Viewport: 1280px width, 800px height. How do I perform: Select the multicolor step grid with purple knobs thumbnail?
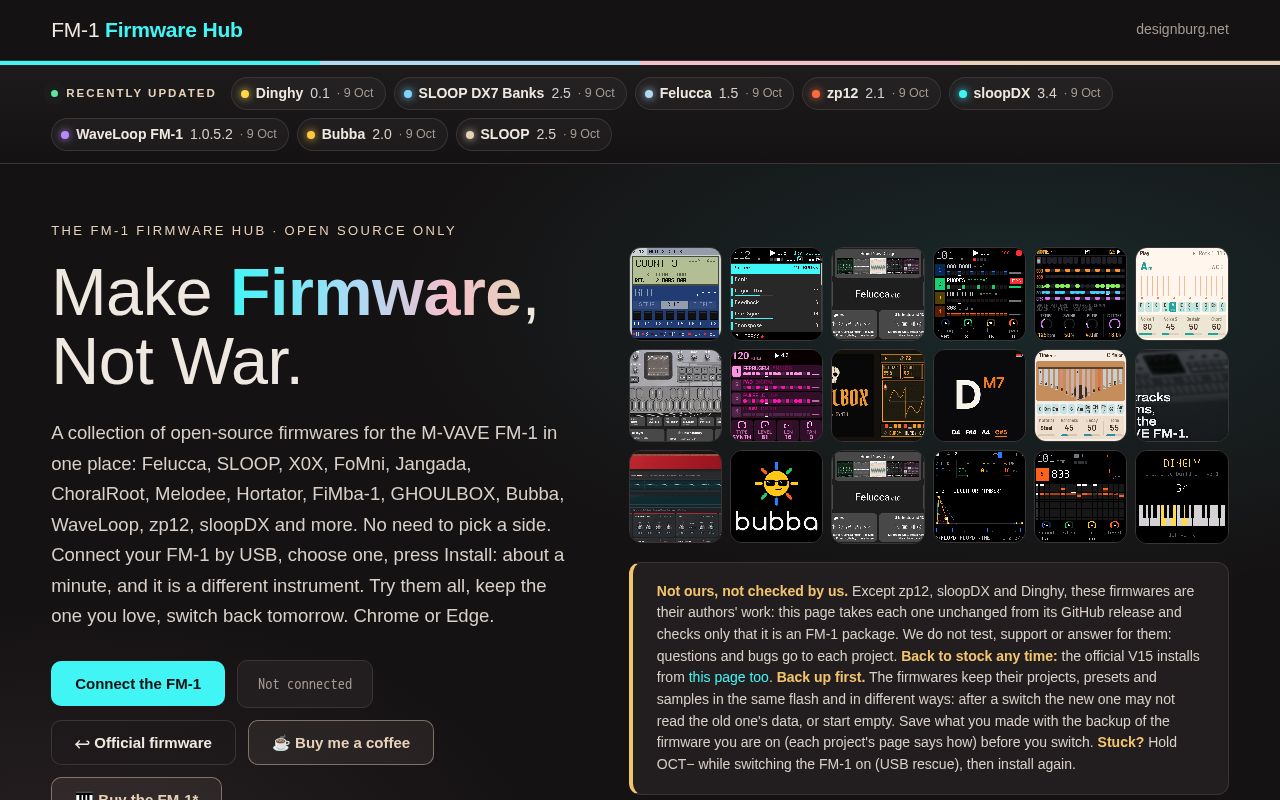tap(1080, 294)
